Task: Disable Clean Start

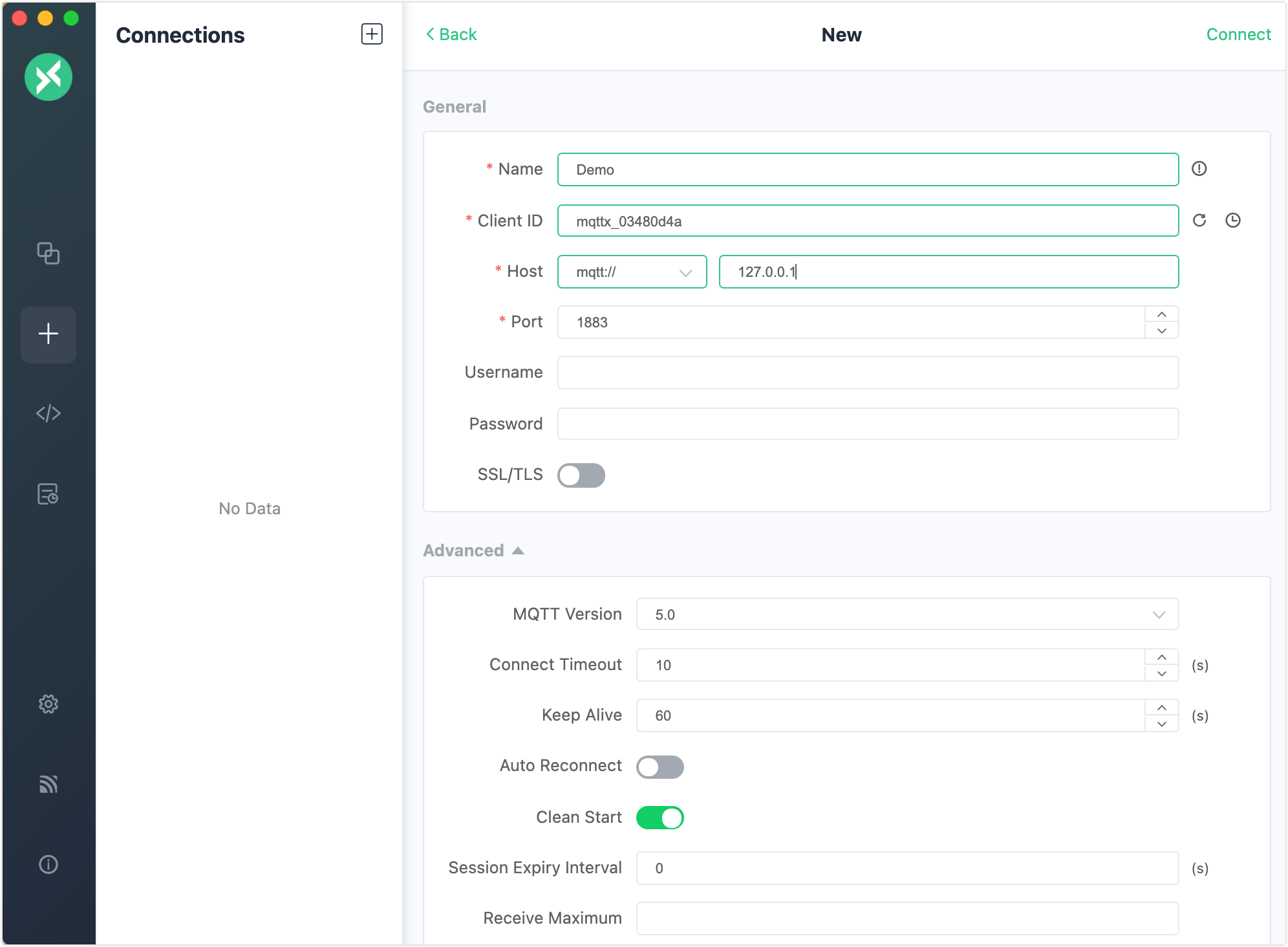Action: [660, 818]
